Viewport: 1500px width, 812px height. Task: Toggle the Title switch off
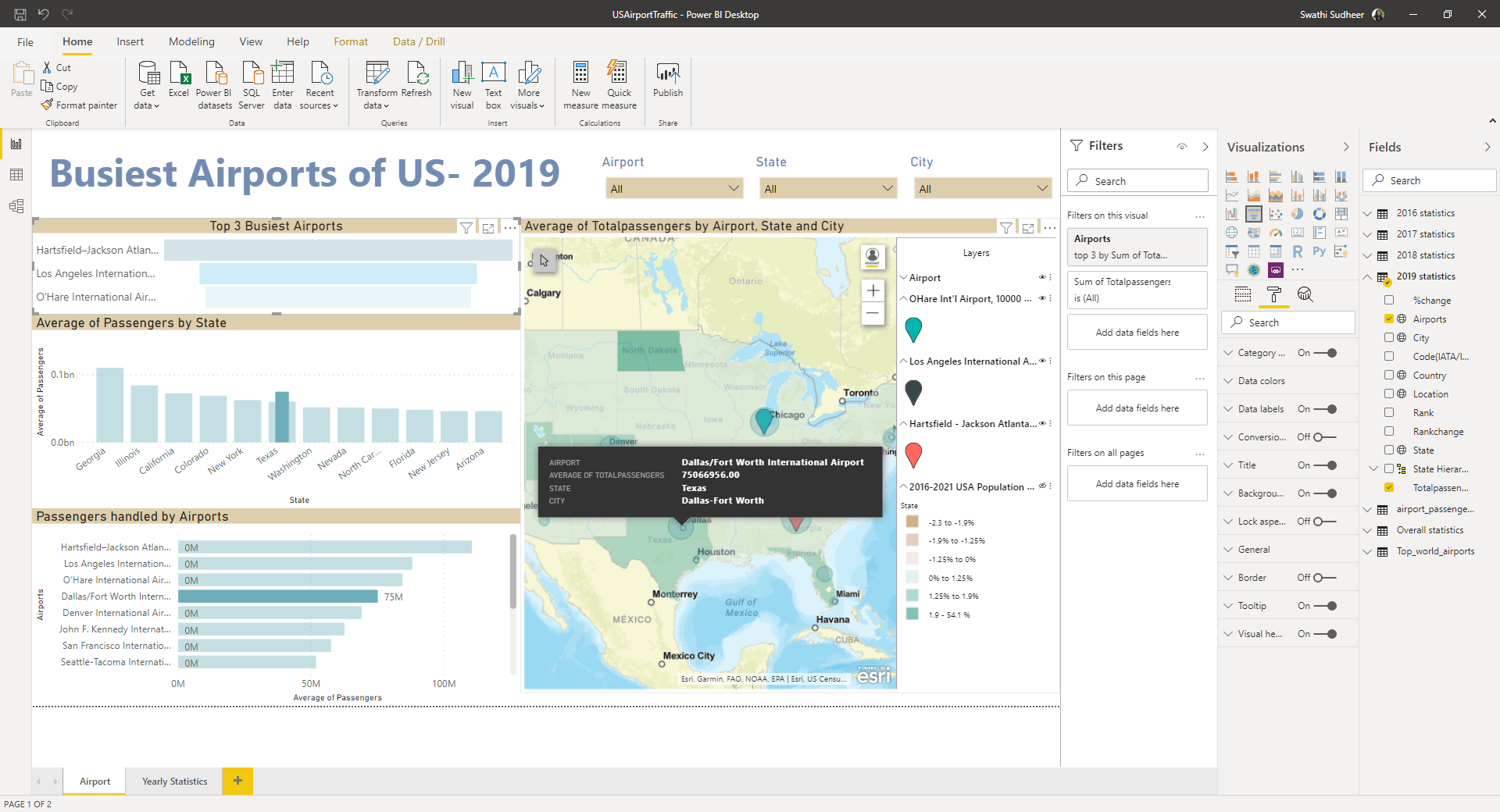pyautogui.click(x=1326, y=465)
